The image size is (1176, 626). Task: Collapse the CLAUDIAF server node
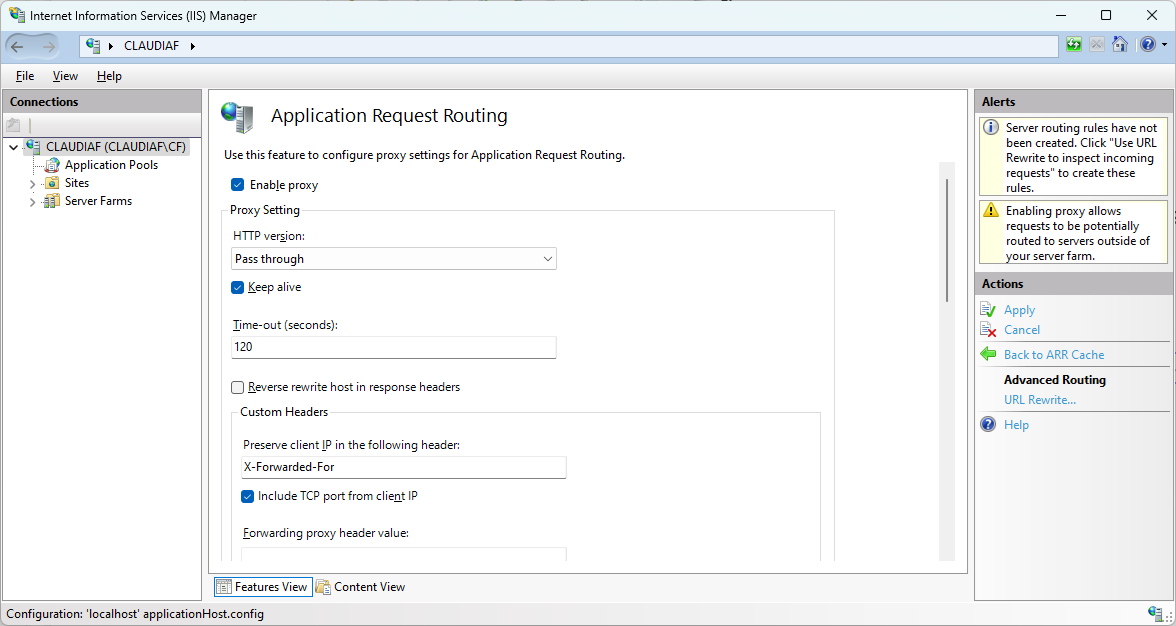click(13, 148)
